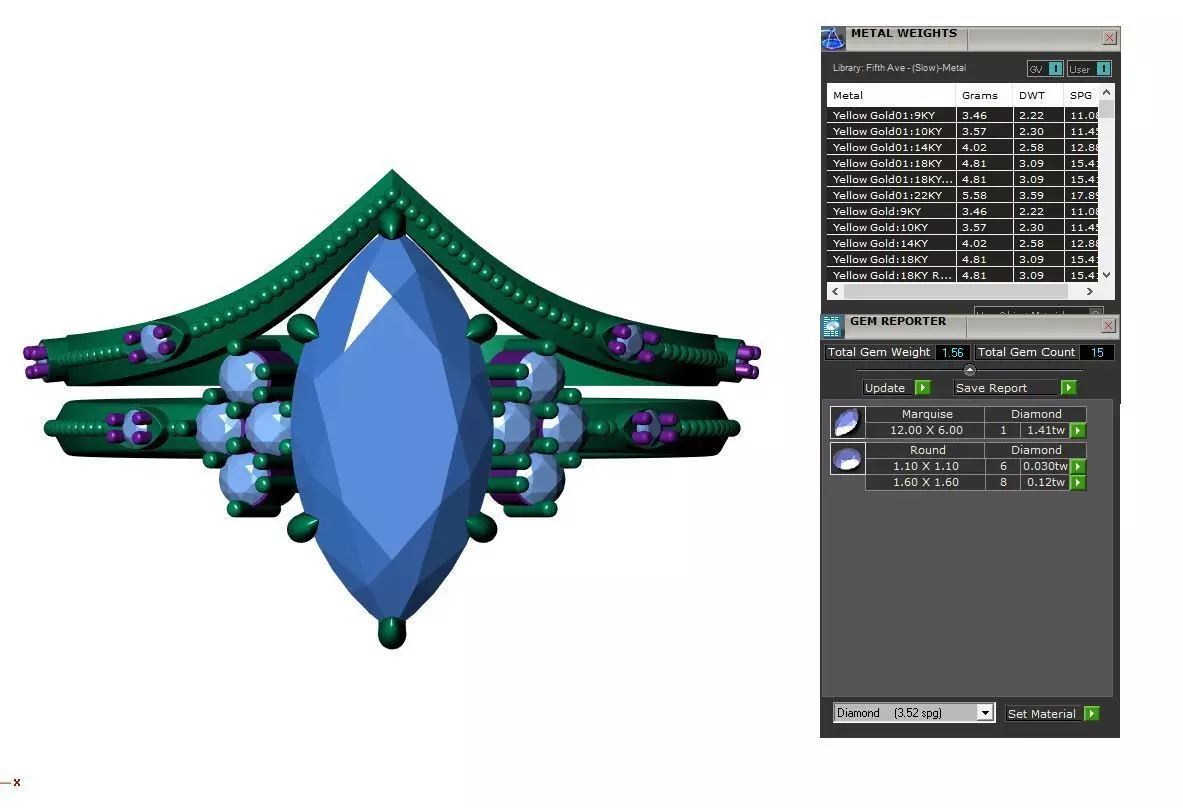Click the 12.00 X 6.00 size cell
Image resolution: width=1183 pixels, height=808 pixels.
tap(926, 431)
